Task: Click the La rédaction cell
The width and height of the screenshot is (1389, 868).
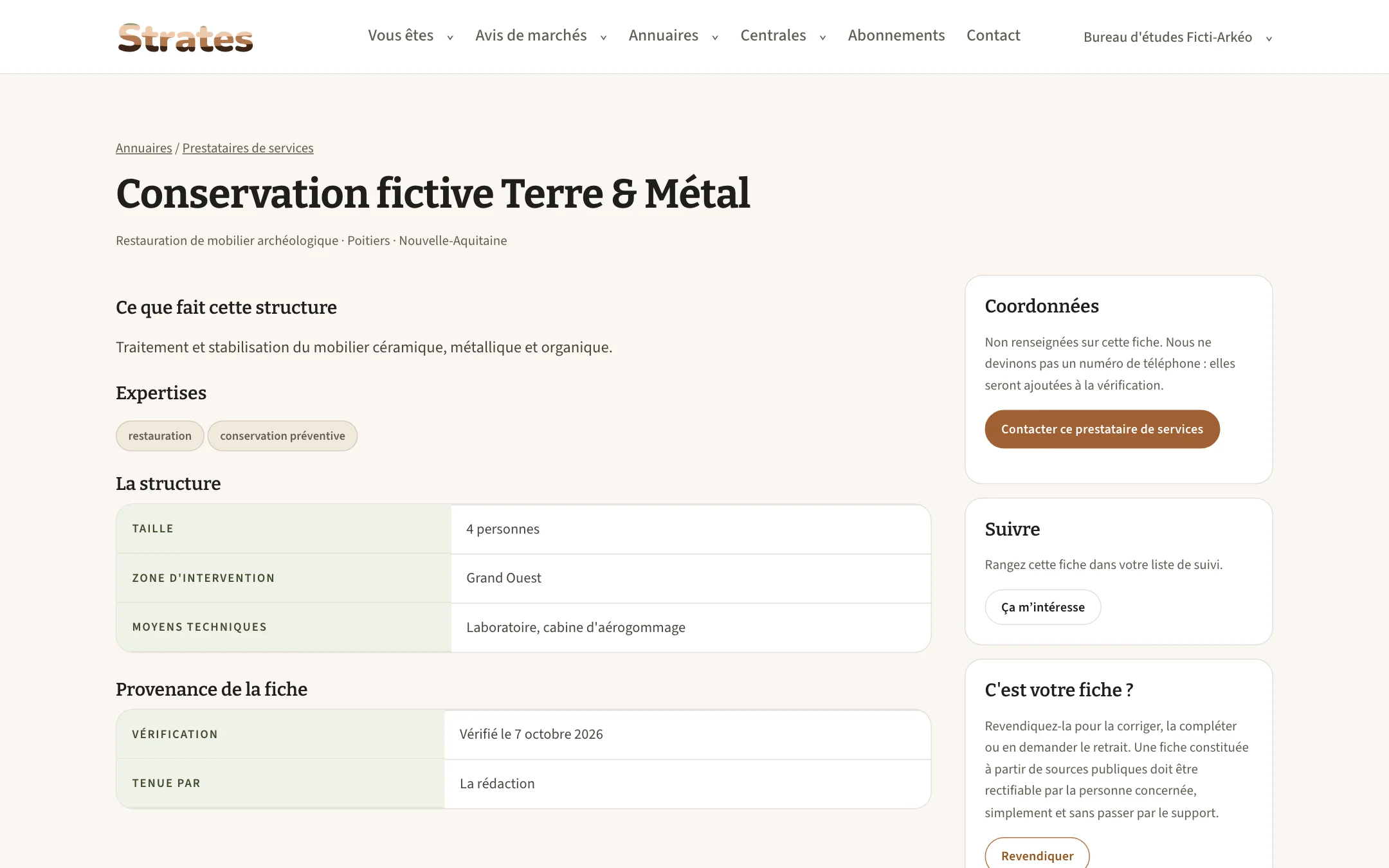Action: pyautogui.click(x=687, y=784)
